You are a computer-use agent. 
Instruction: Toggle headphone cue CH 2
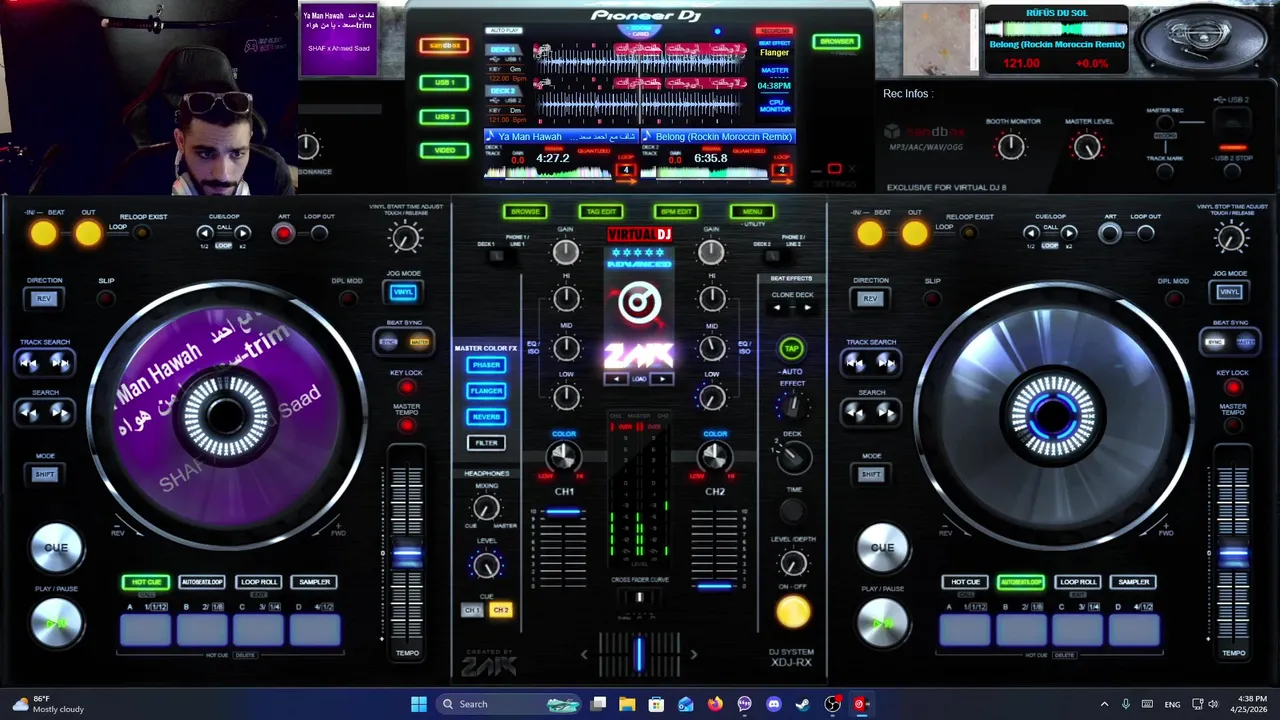(x=501, y=610)
